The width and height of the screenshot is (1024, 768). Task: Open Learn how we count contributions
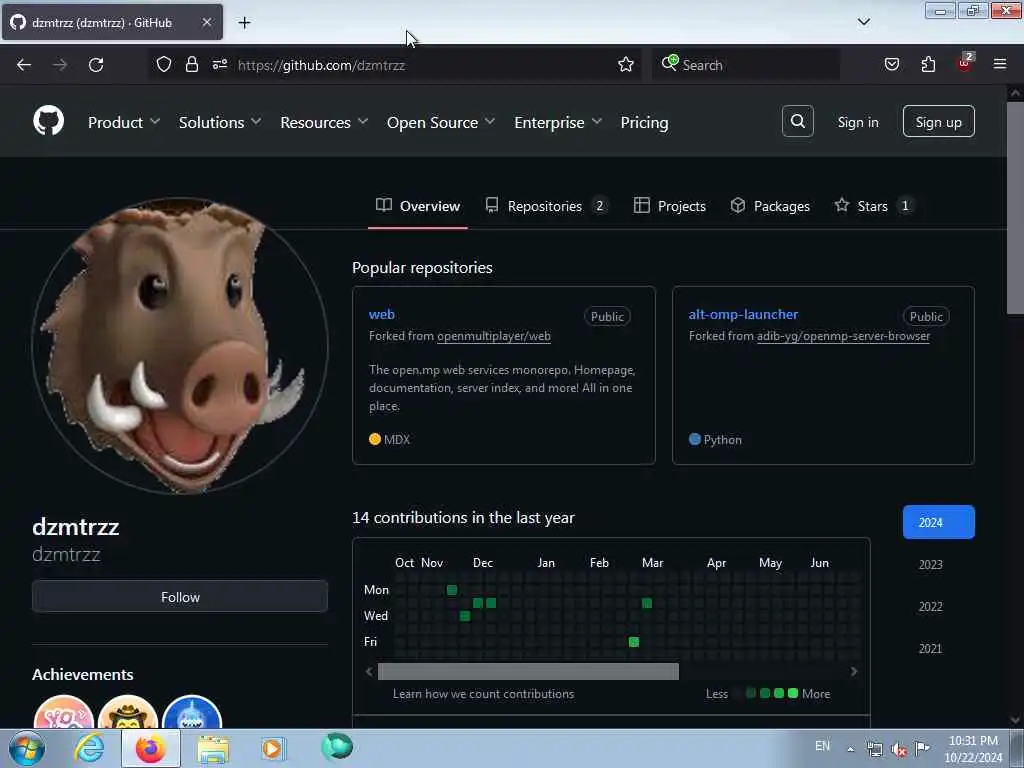point(483,694)
